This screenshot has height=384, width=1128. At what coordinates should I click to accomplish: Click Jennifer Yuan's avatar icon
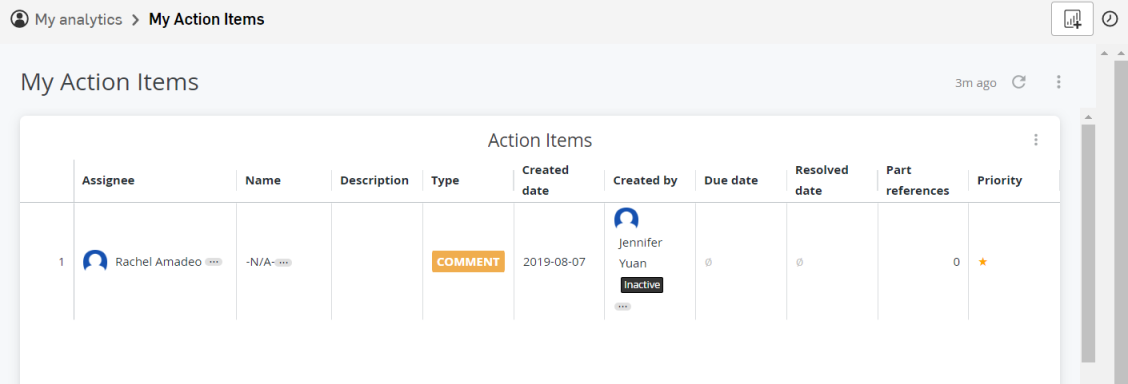click(626, 219)
